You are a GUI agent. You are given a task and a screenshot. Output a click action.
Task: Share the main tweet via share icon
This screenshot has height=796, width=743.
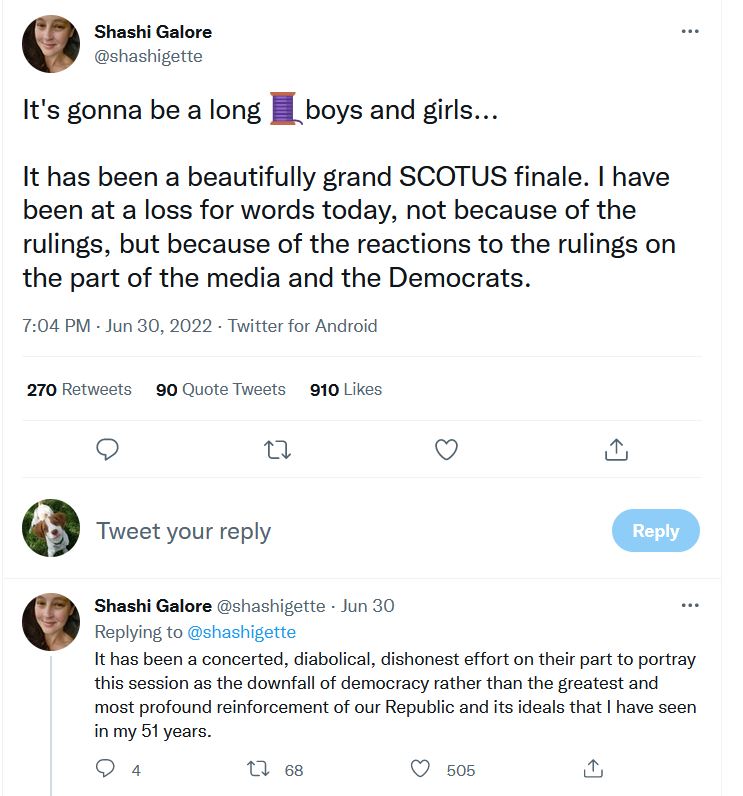616,450
